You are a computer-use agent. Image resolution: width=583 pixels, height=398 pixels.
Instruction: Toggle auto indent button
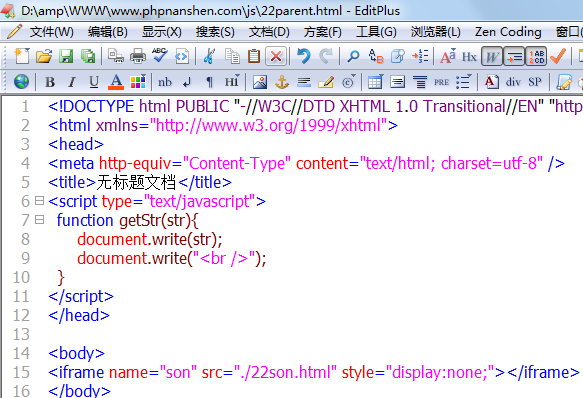click(514, 57)
